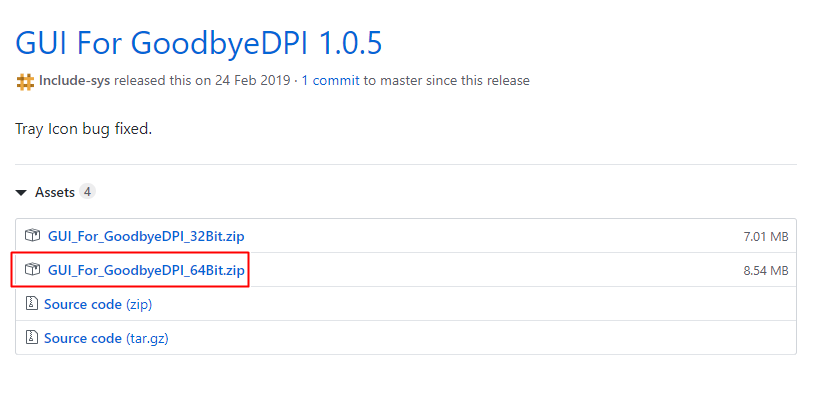Screen dimensions: 834x404
Task: Click the Include-sys avatar icon
Action: point(25,81)
